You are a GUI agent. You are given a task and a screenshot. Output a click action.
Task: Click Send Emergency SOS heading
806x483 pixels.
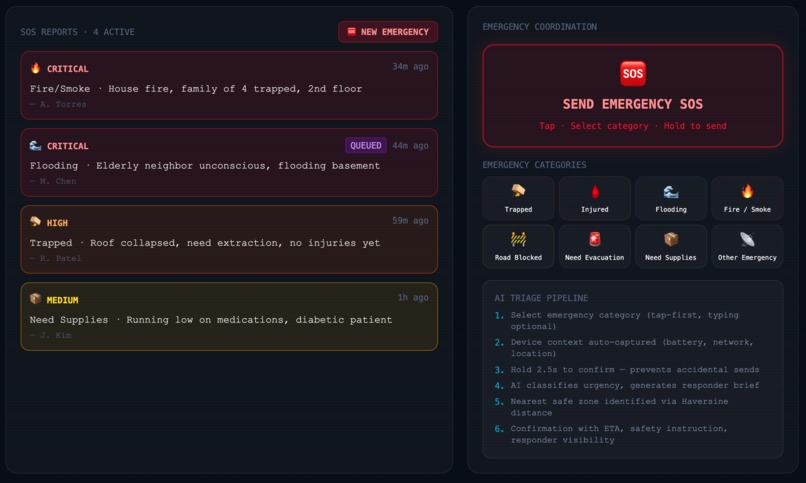633,104
